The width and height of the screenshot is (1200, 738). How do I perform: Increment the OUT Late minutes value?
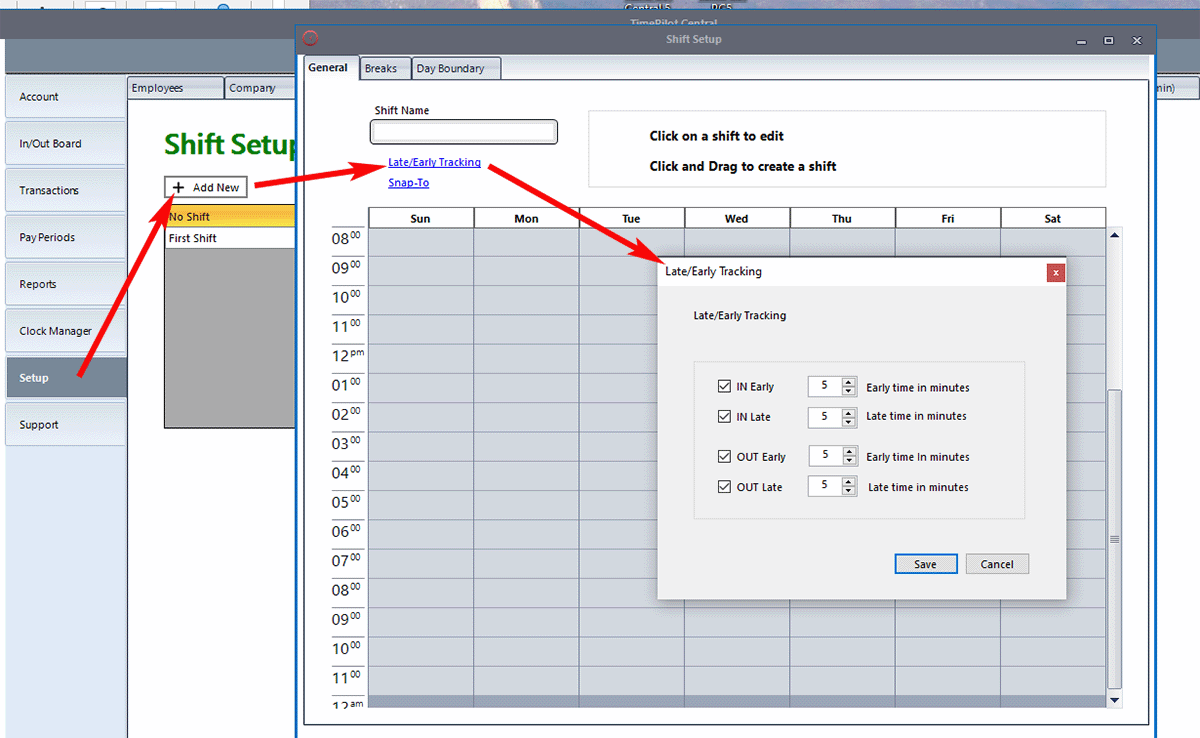(847, 481)
